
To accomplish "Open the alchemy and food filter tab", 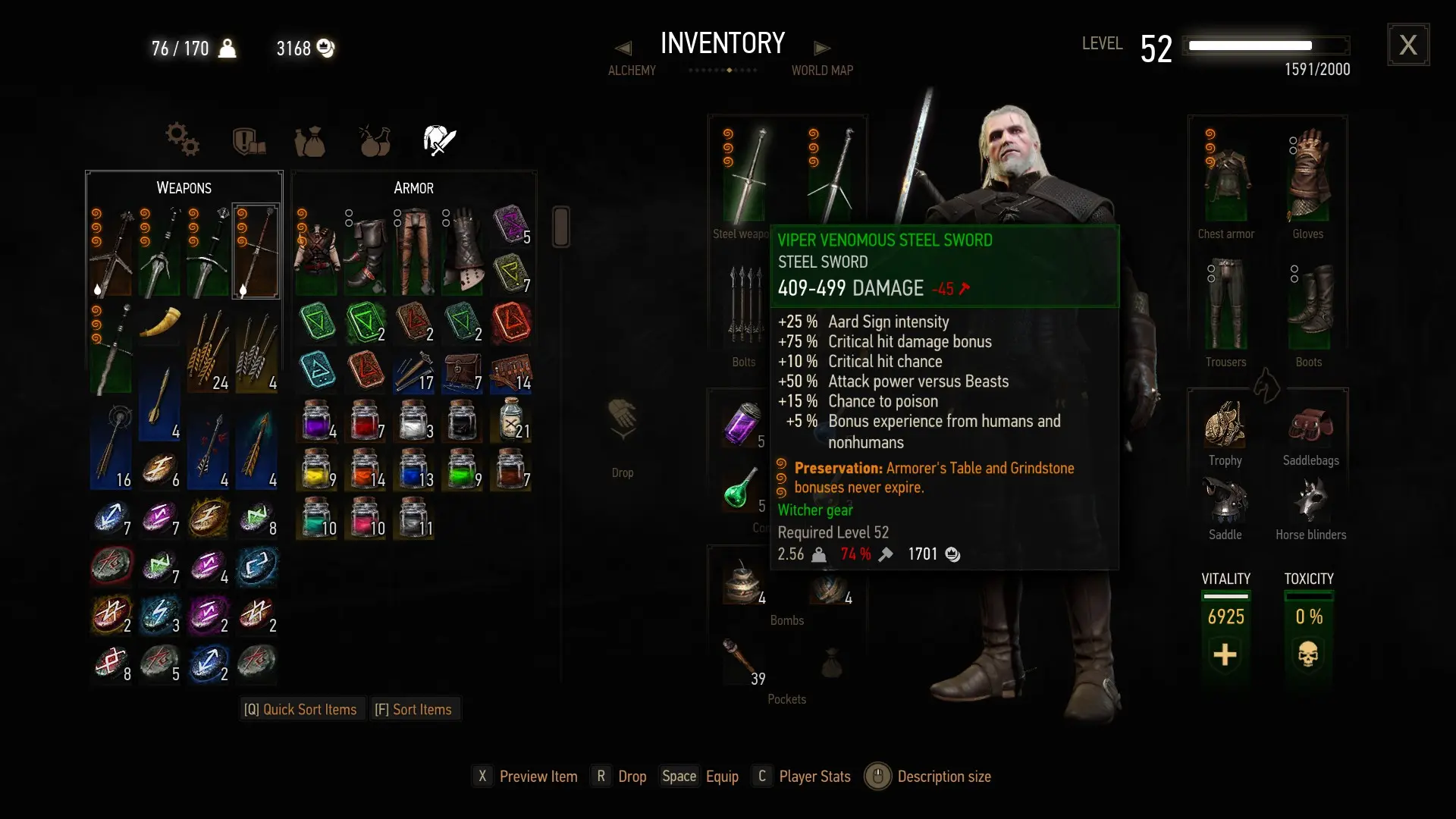I will (375, 140).
